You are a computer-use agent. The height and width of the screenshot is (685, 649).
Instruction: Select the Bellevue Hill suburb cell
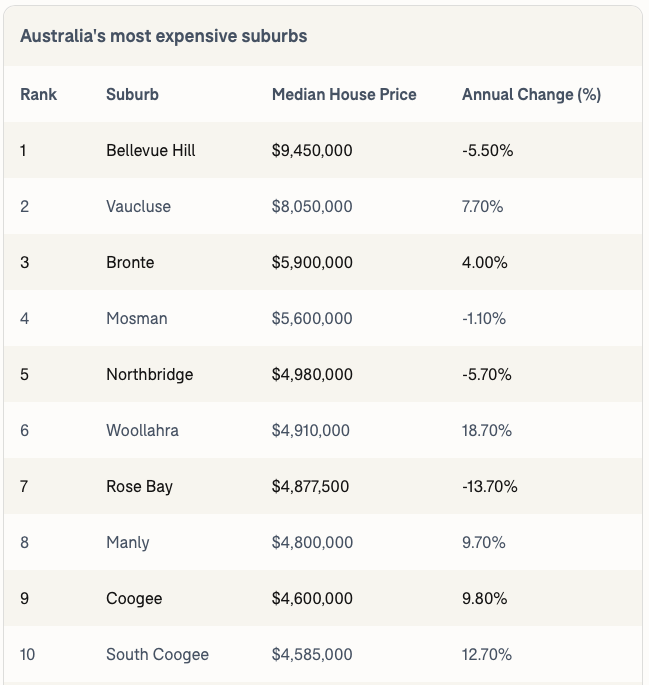click(x=151, y=151)
